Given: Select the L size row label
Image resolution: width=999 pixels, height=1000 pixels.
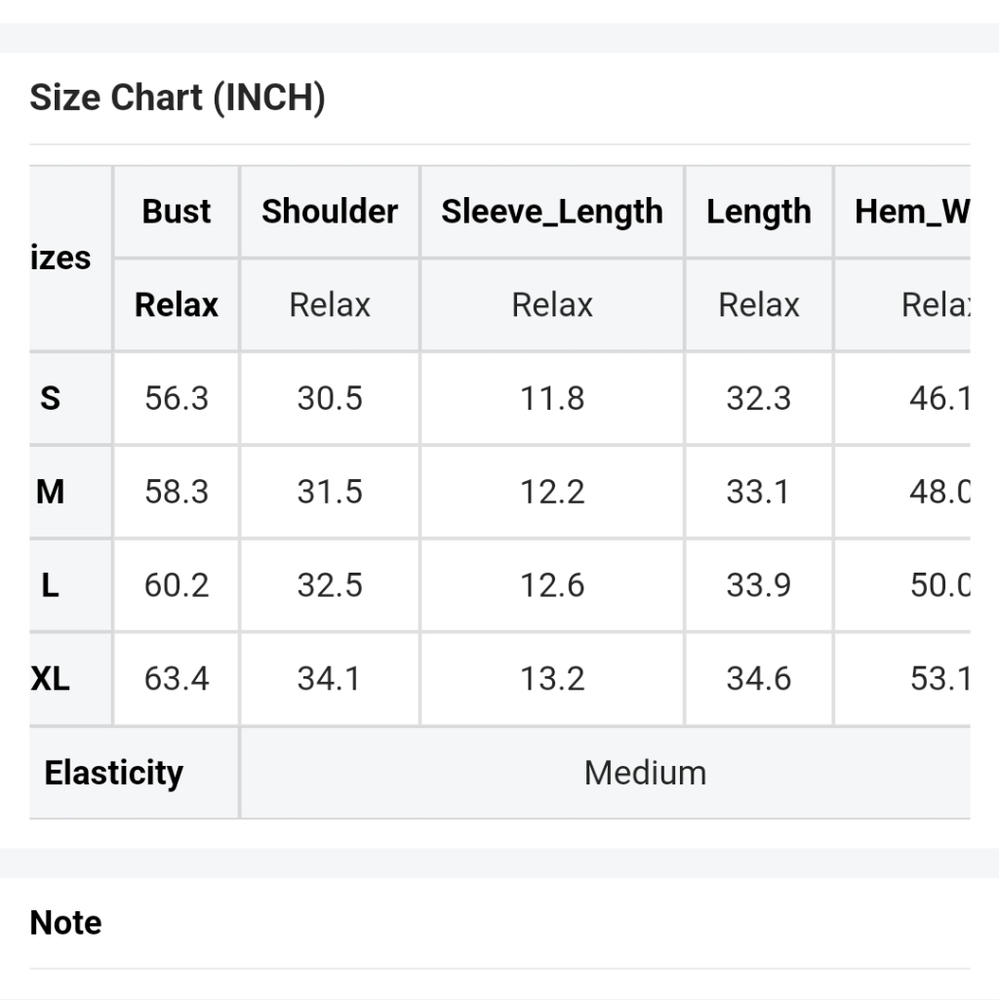Looking at the screenshot, I should click(x=50, y=585).
